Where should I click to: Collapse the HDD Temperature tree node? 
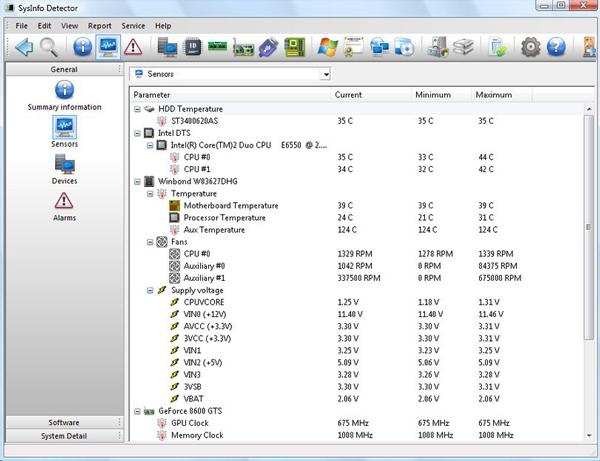click(x=137, y=109)
